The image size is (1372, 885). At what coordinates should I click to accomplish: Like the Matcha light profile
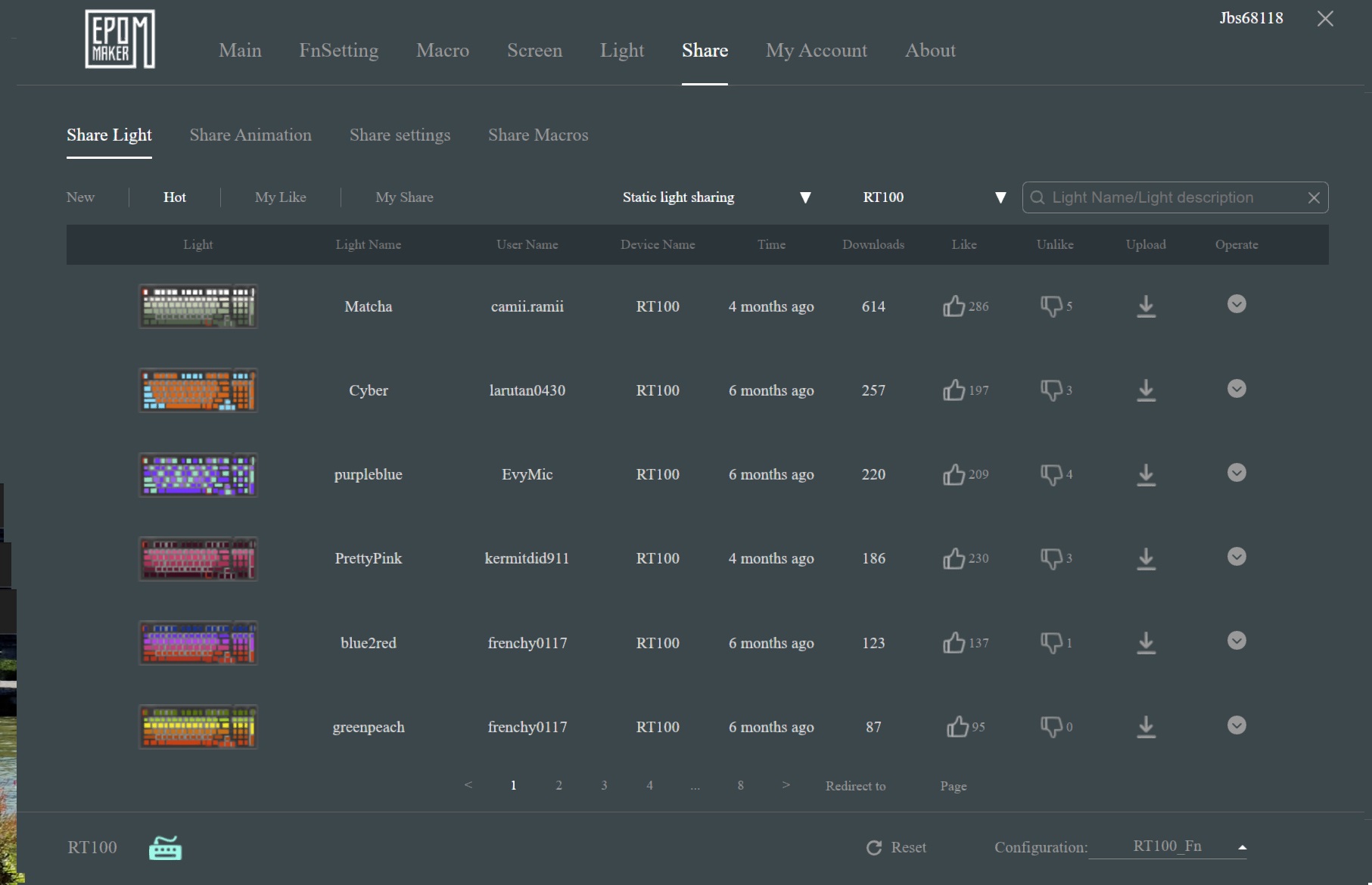[x=954, y=306]
